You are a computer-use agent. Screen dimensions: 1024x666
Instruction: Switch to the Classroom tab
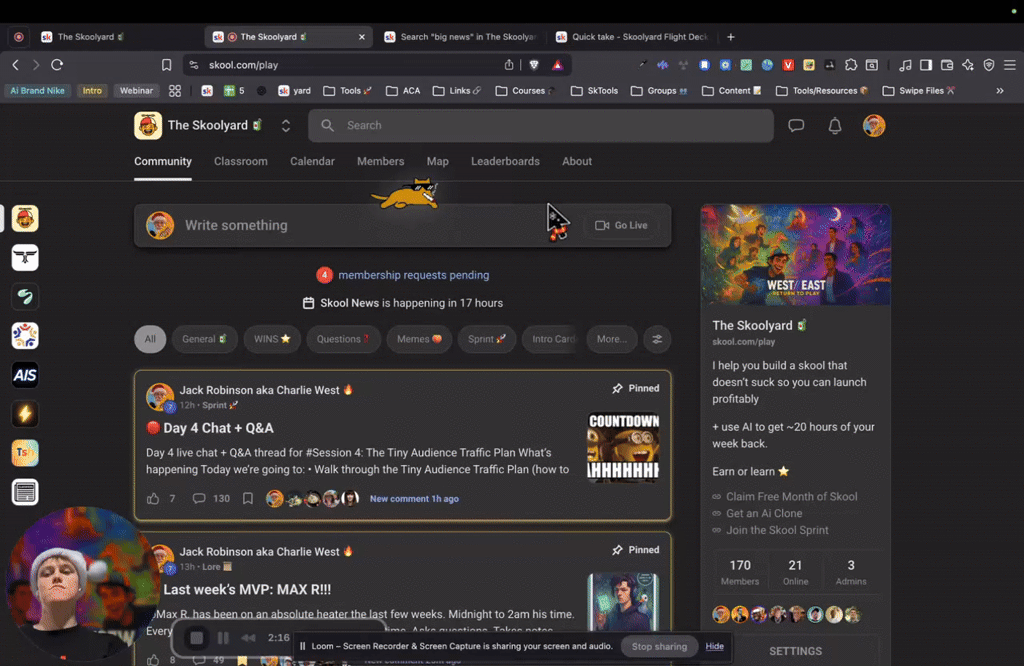[240, 161]
